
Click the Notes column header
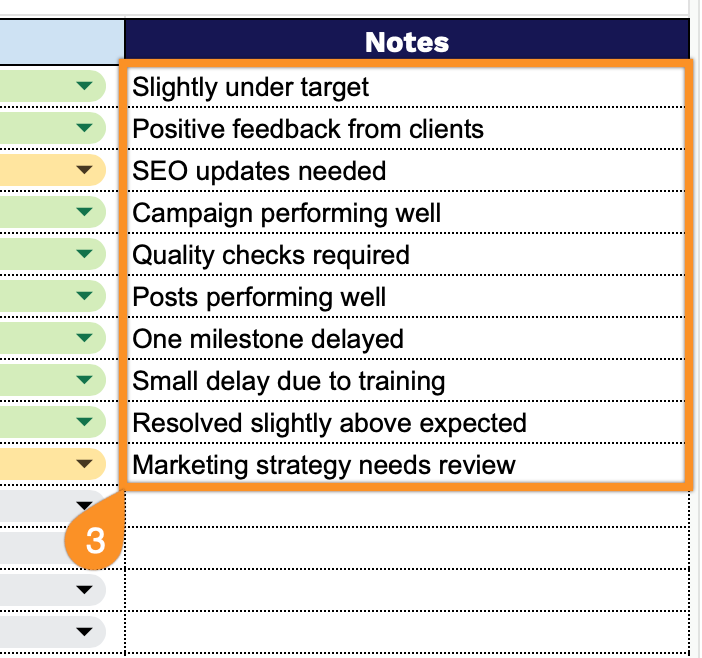406,42
